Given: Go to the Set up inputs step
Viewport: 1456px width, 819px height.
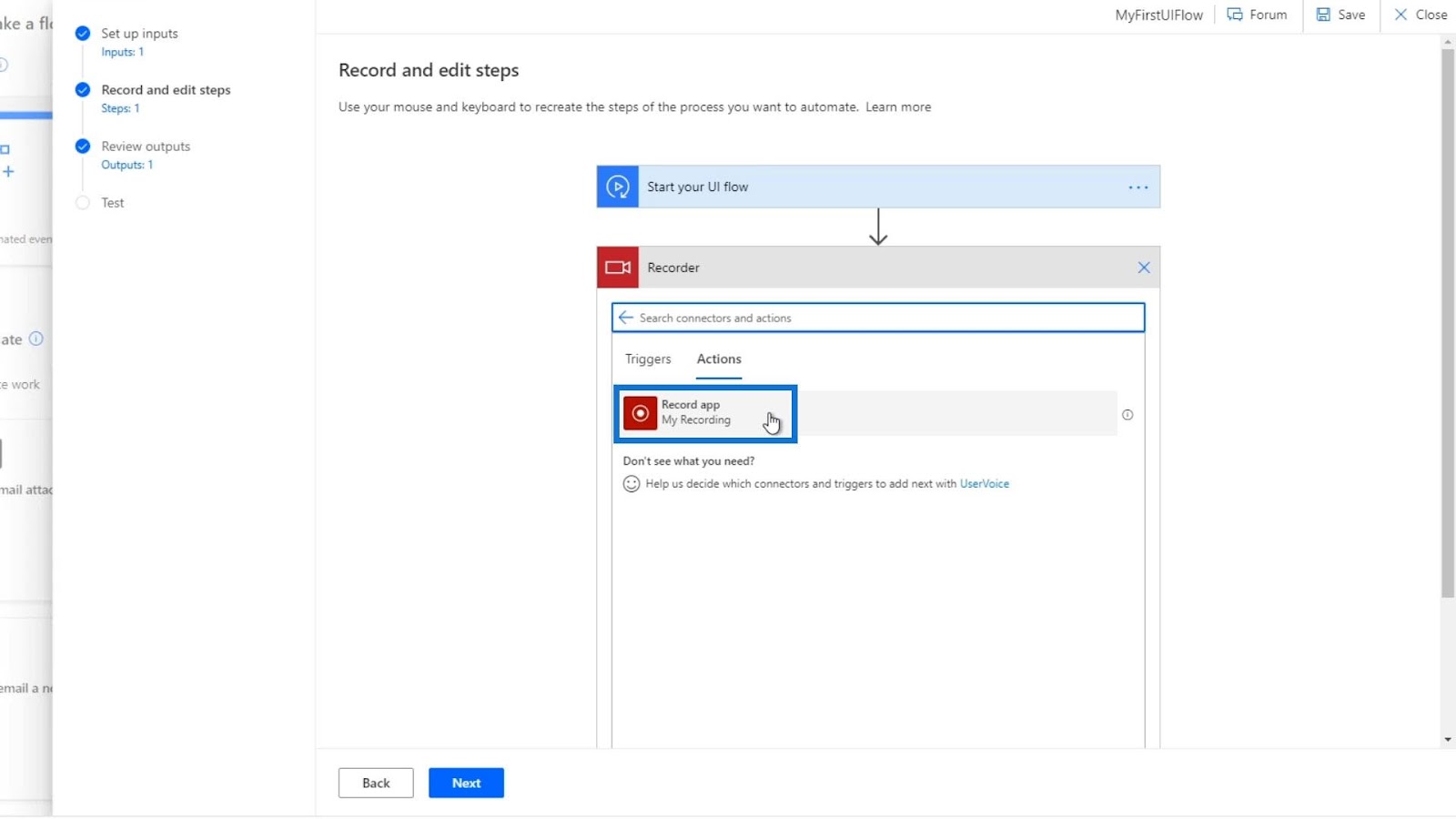Looking at the screenshot, I should tap(139, 34).
